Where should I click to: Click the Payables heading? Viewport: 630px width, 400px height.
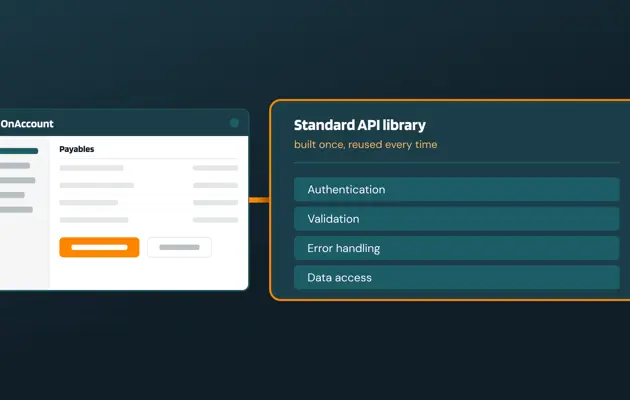(77, 149)
